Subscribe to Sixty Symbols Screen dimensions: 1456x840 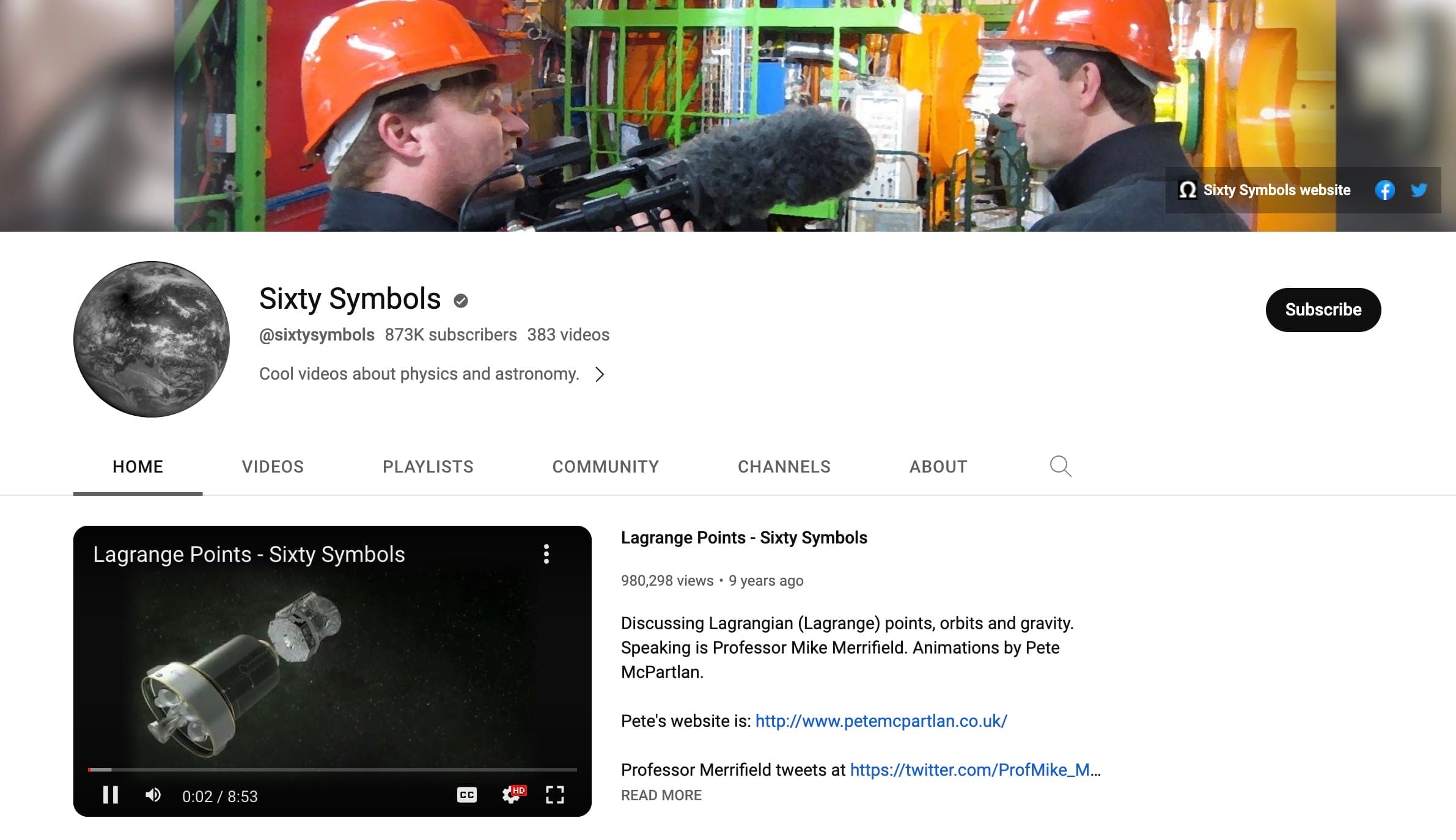click(x=1323, y=310)
